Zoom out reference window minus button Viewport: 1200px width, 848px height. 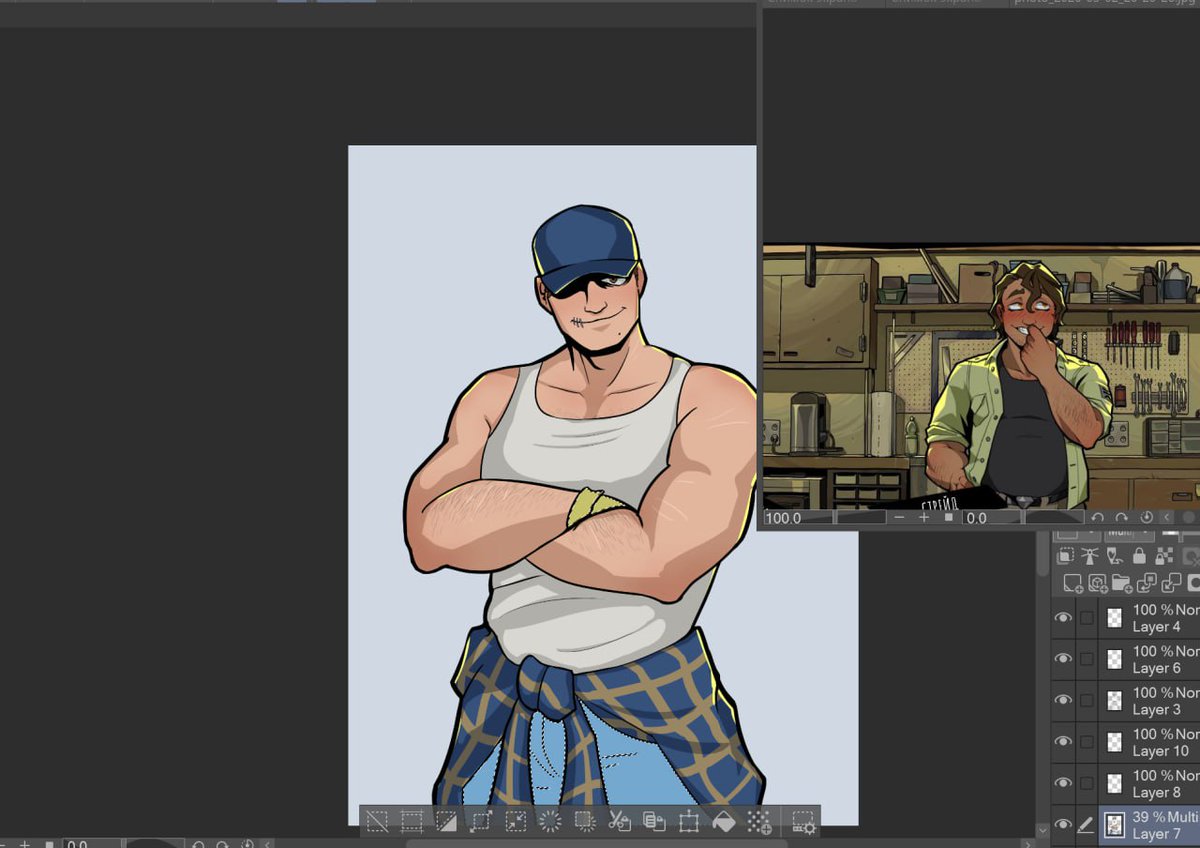(x=899, y=518)
